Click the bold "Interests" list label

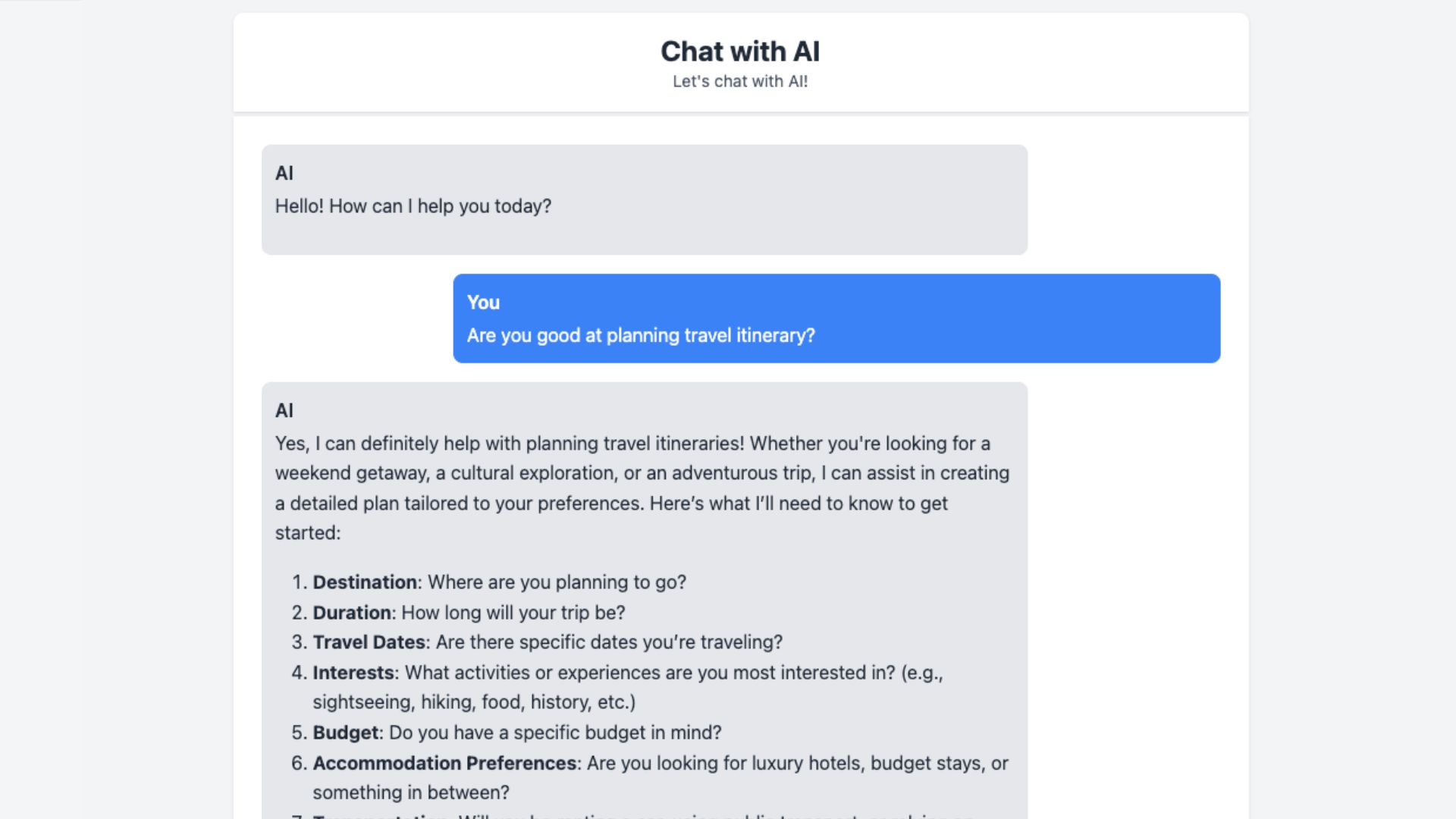pos(353,673)
